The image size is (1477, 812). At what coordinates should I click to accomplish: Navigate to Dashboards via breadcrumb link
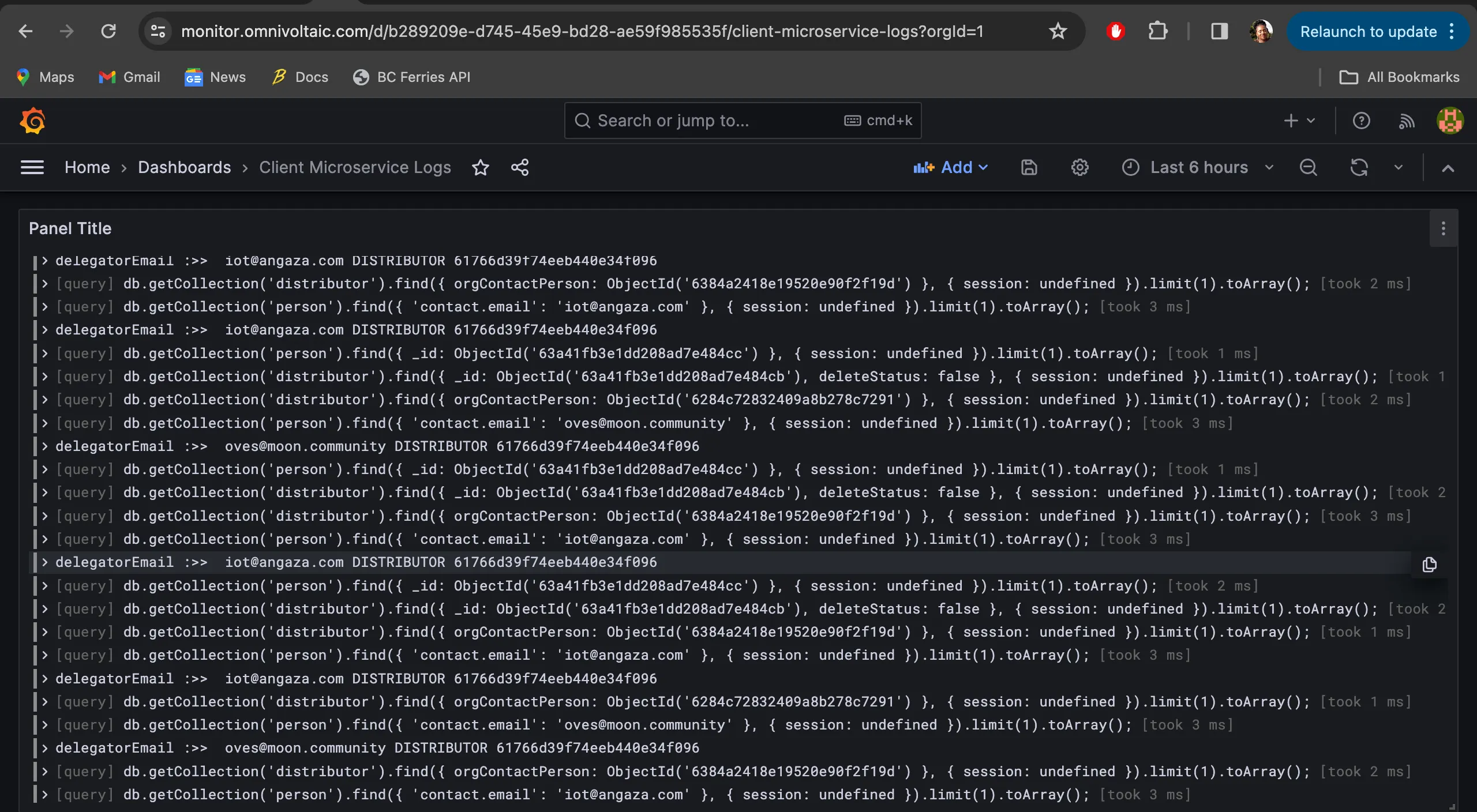(x=184, y=167)
